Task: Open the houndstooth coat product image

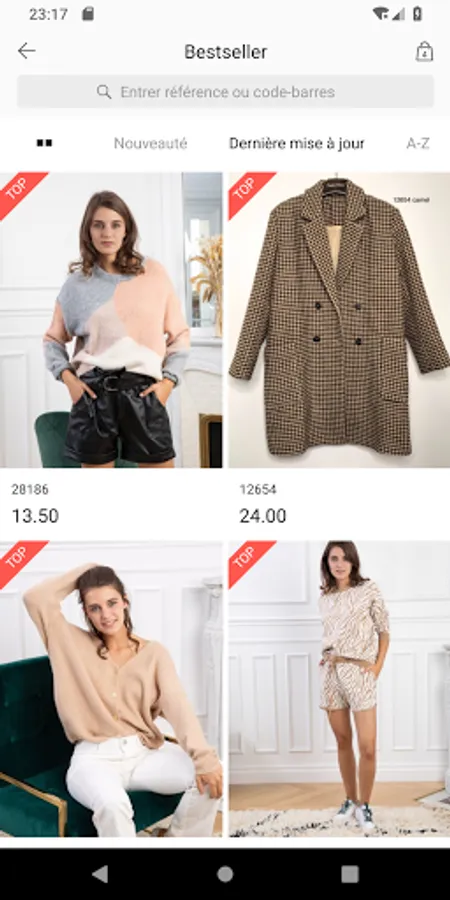Action: [339, 320]
